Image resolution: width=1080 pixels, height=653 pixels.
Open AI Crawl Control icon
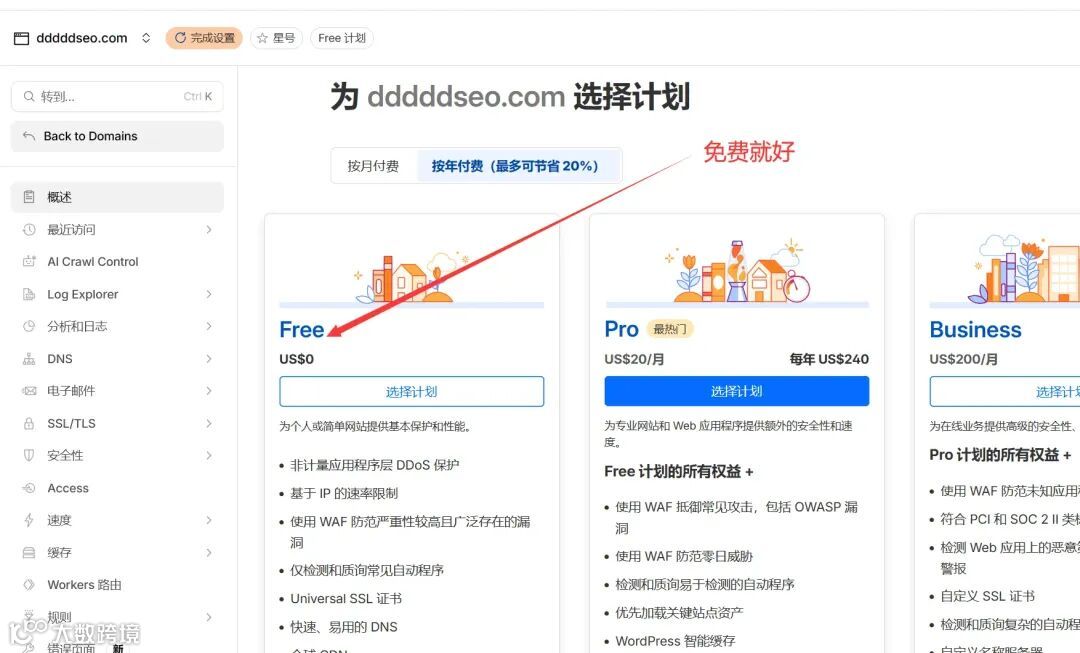[x=29, y=262]
